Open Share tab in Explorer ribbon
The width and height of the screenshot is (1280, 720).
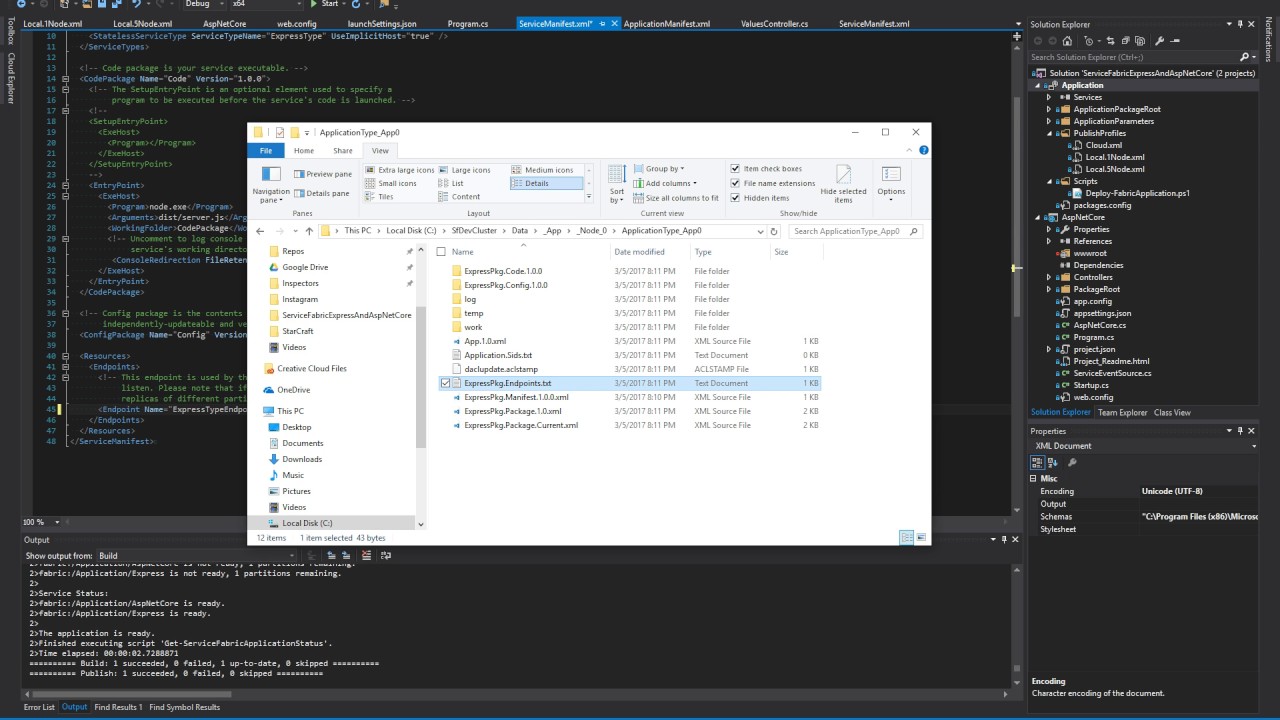click(x=343, y=150)
